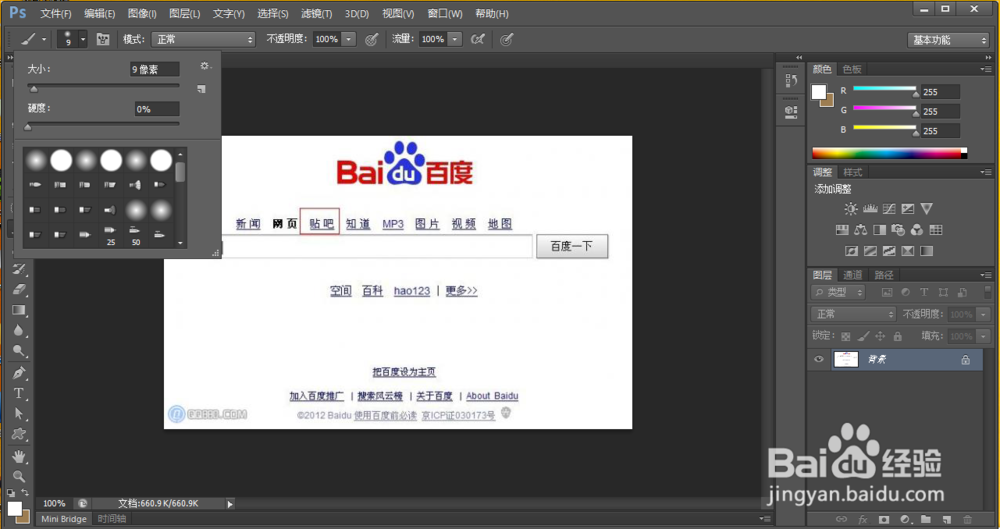Screen dimensions: 1000x529
Task: Hide the 背景 layer eye icon
Action: [x=819, y=359]
